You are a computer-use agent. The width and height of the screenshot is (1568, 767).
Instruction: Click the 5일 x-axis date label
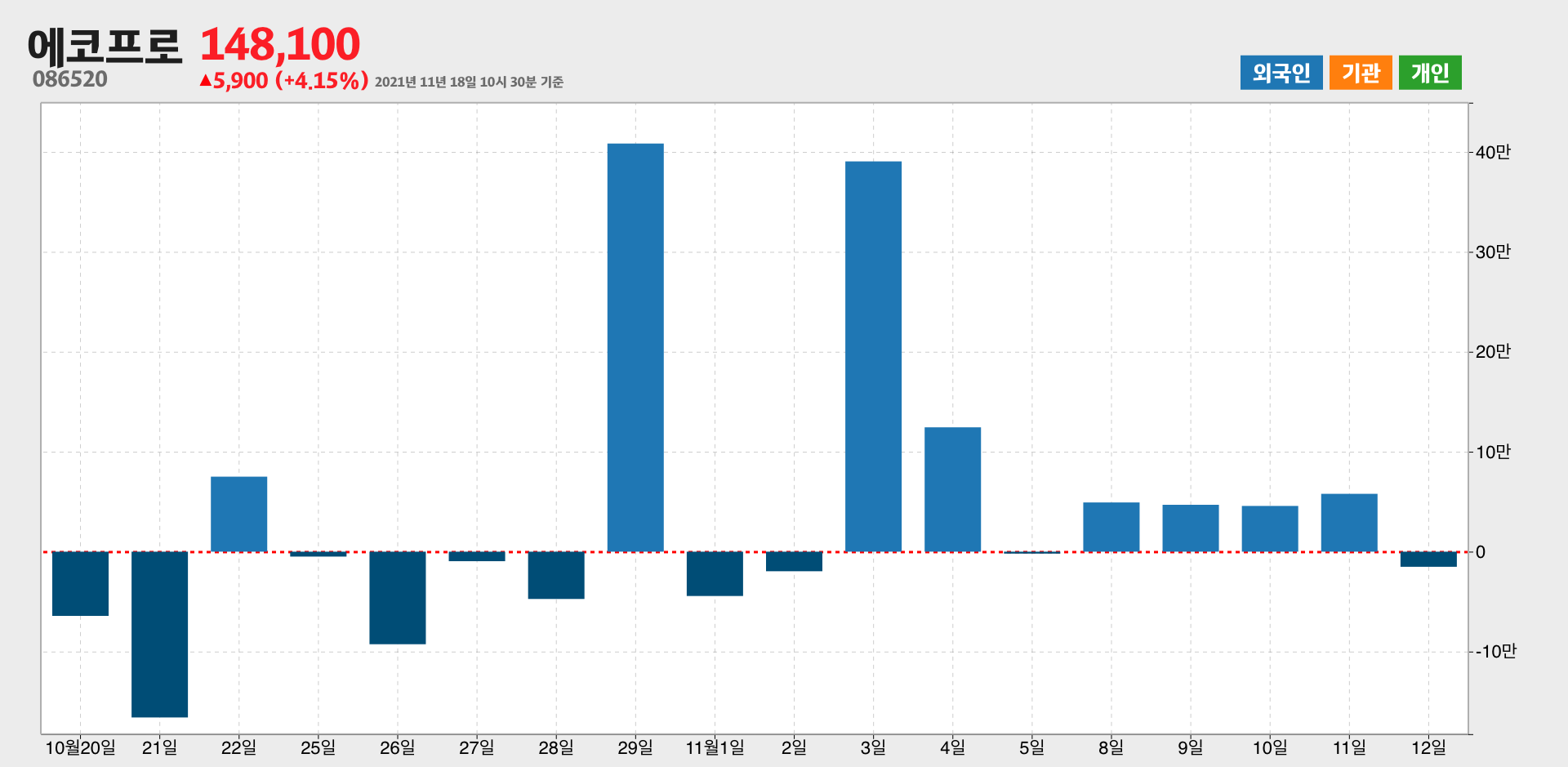pyautogui.click(x=1031, y=747)
